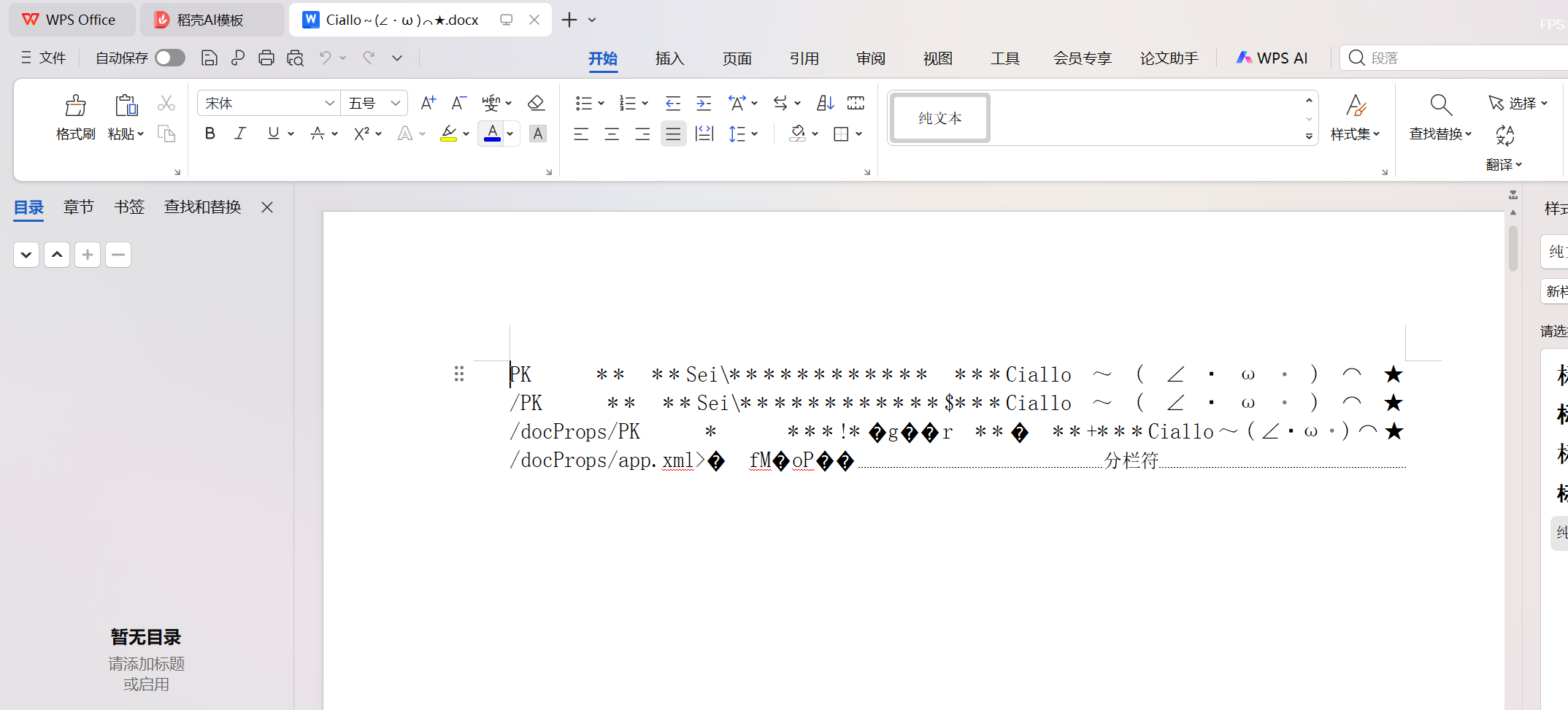Open the highlight color dropdown arrow
Screen dimensions: 1568x710
click(466, 134)
